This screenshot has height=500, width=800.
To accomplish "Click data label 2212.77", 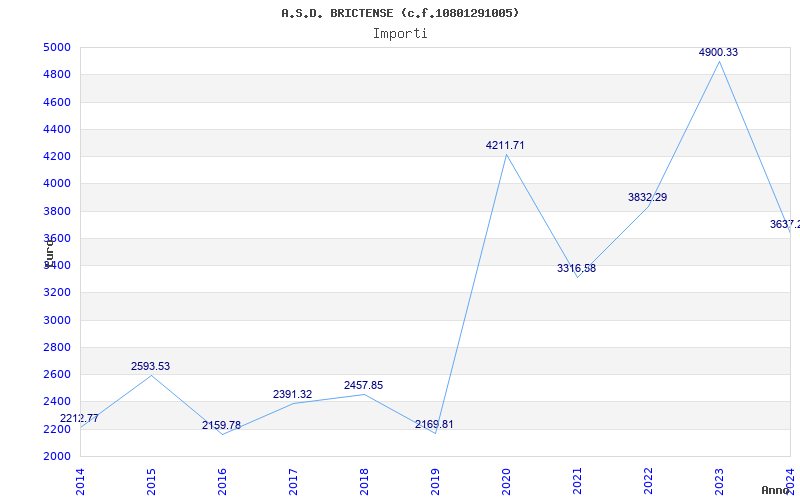I will click(x=79, y=419).
